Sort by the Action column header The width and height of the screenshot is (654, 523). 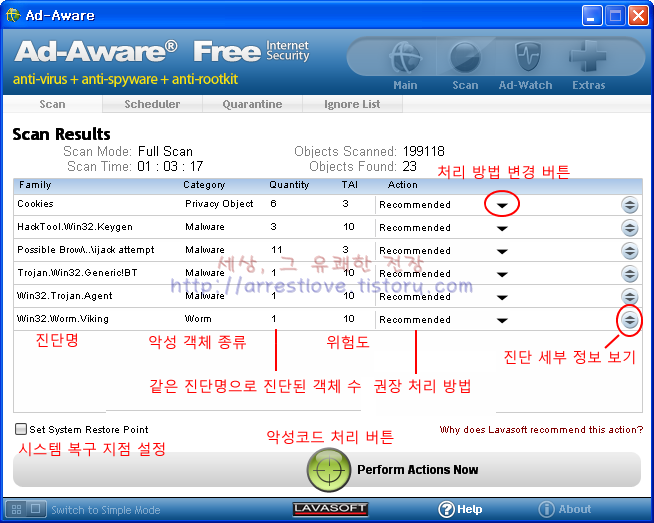click(402, 184)
